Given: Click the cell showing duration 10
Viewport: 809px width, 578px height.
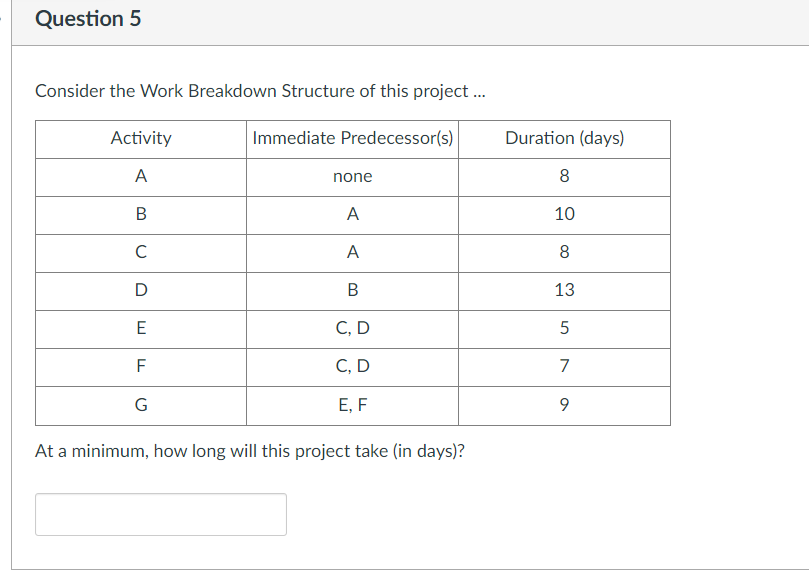Looking at the screenshot, I should coord(564,215).
